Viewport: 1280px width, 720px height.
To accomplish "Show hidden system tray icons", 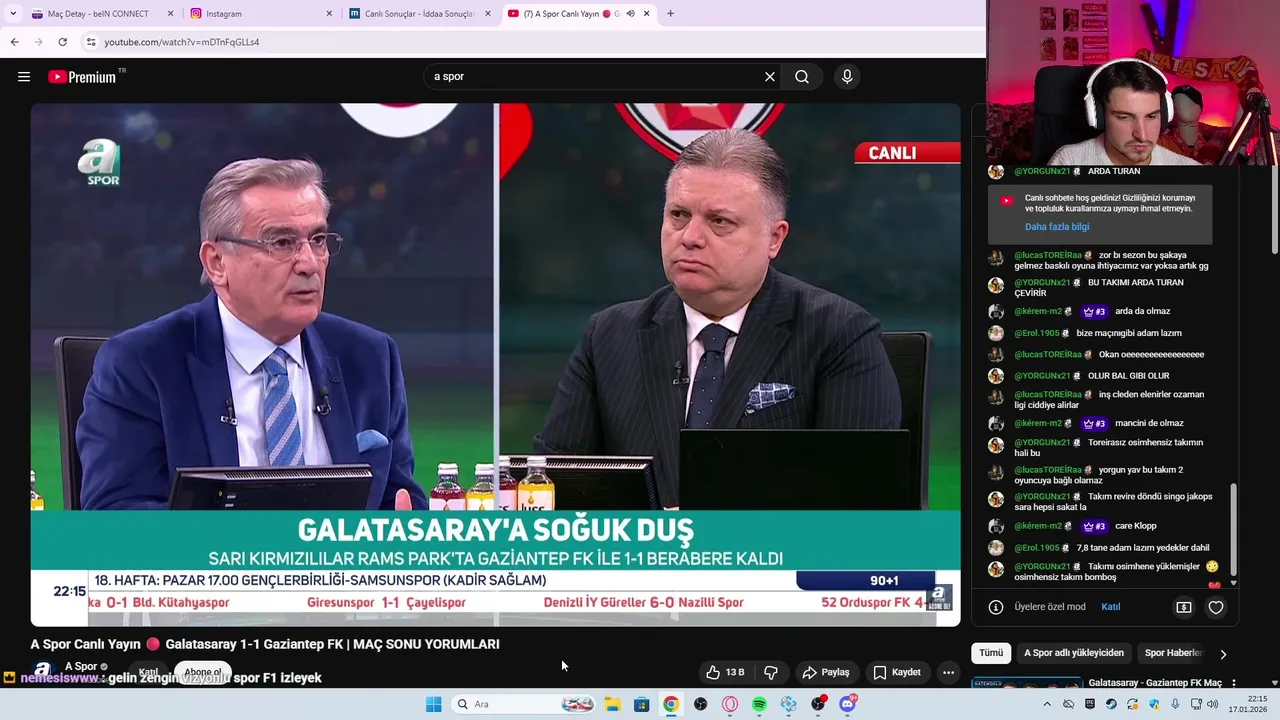I will [x=1047, y=704].
